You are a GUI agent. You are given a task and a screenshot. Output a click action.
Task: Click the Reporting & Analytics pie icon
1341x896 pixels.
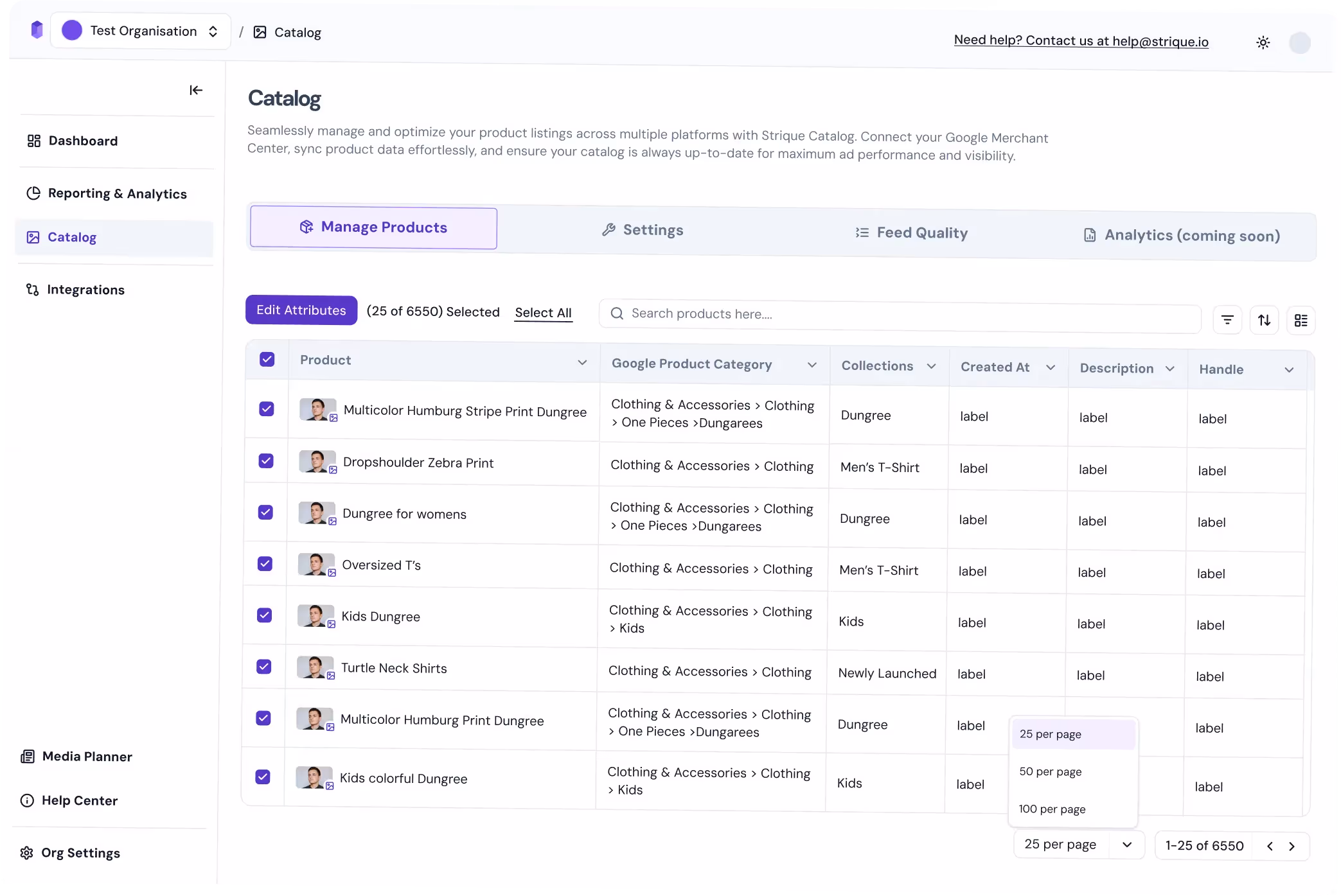pyautogui.click(x=33, y=193)
